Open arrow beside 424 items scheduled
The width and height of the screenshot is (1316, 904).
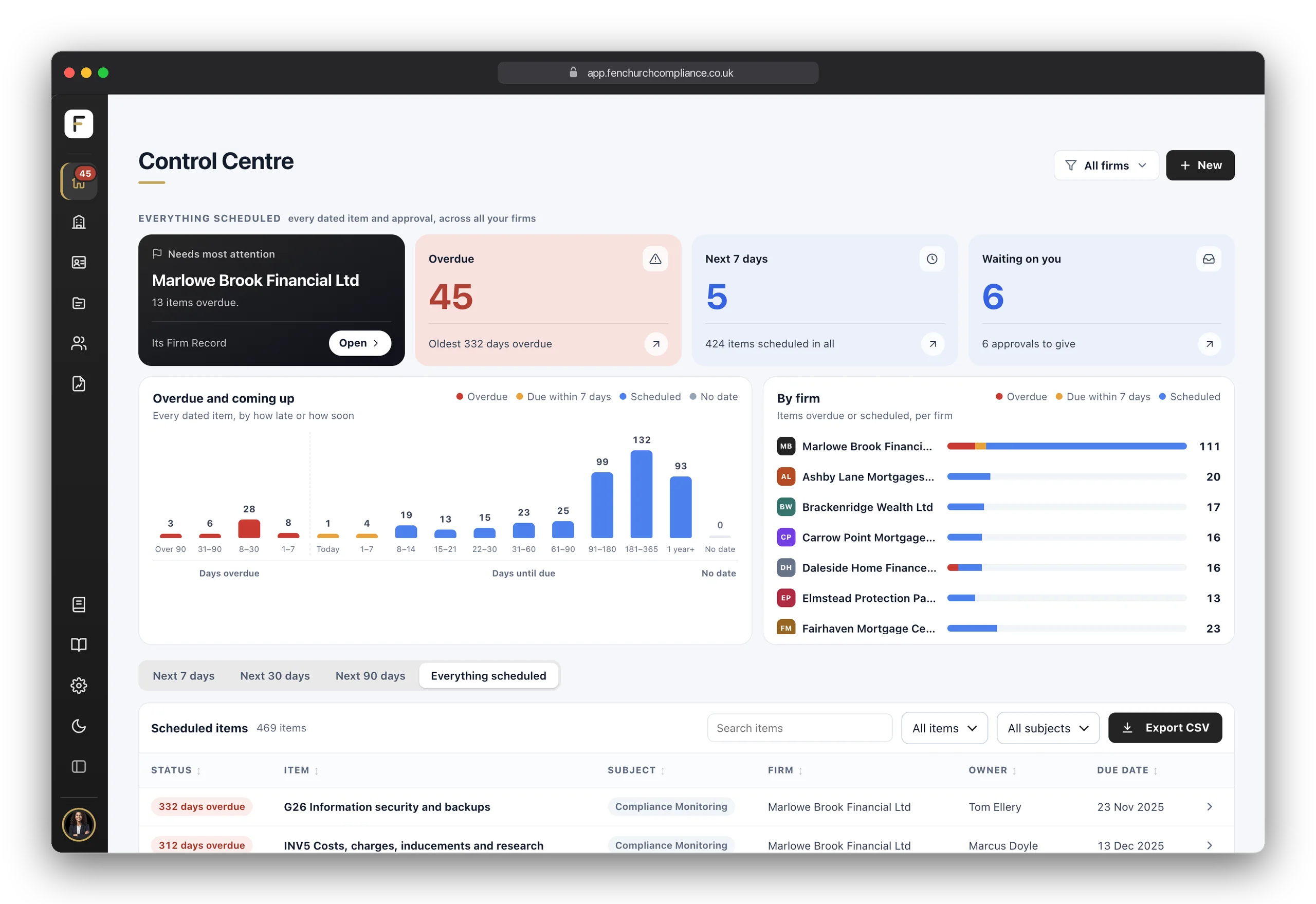point(933,344)
